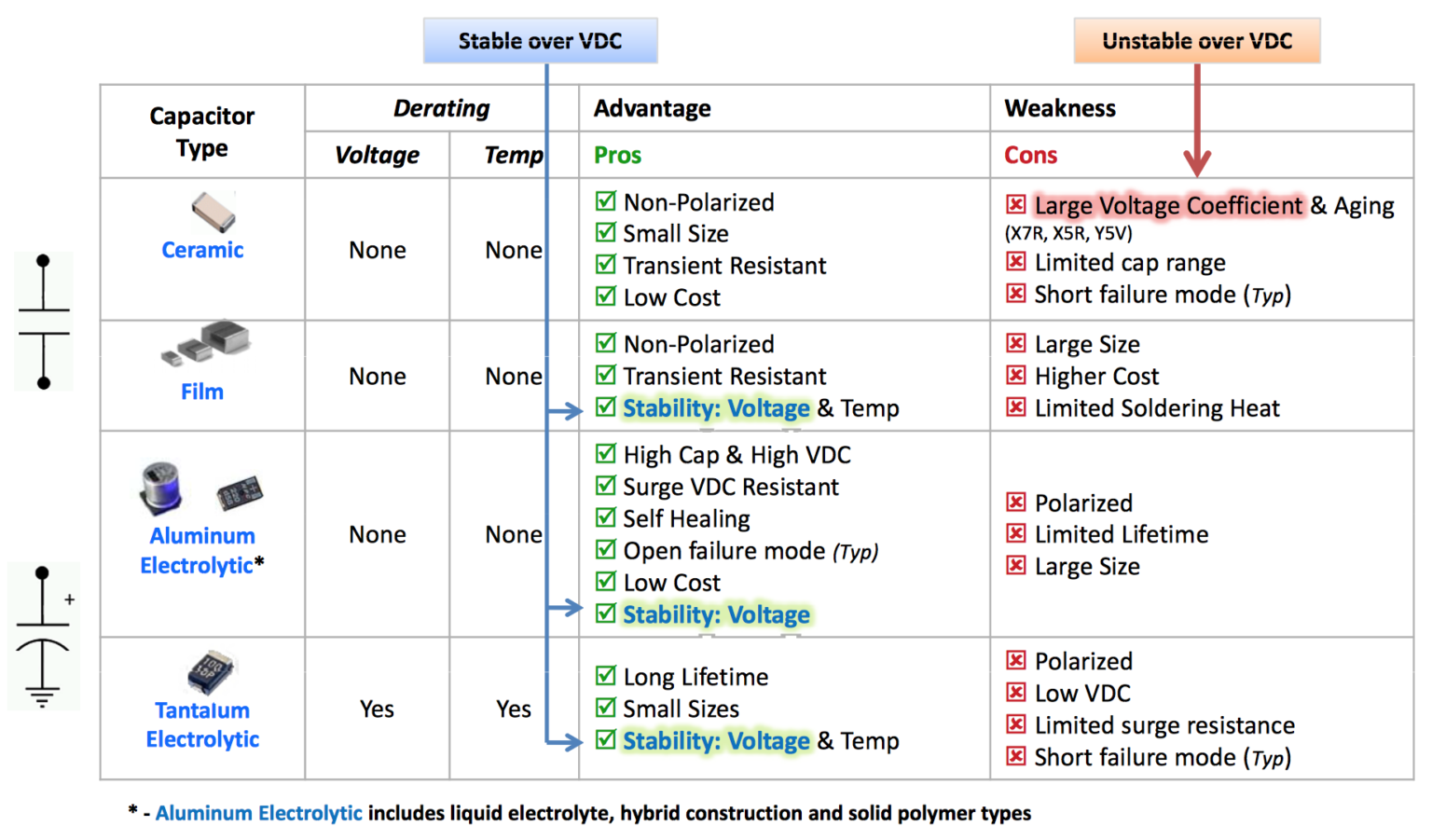Click the Stable over VDC label box
1432x840 pixels.
(540, 41)
